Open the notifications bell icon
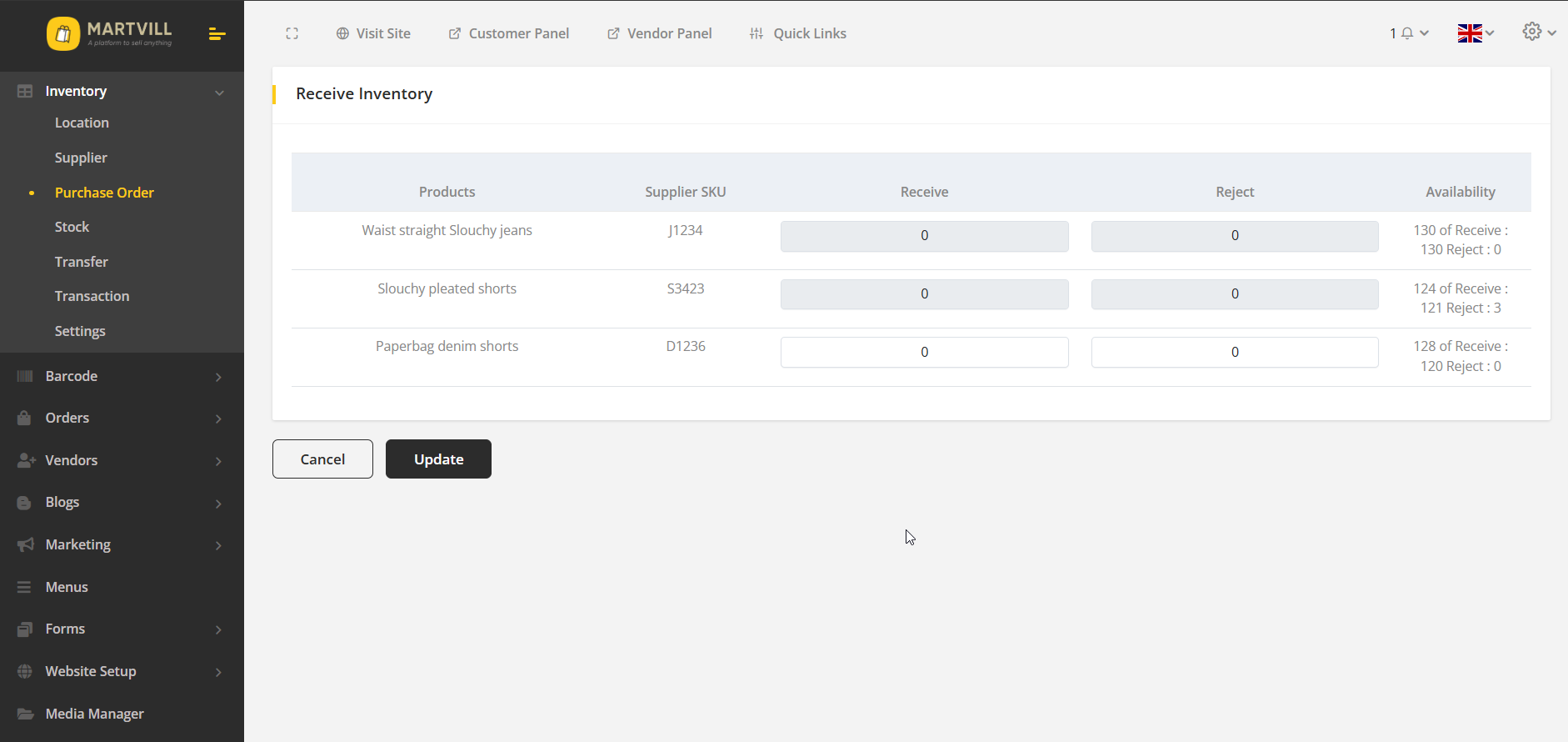This screenshot has width=1568, height=742. point(1407,33)
